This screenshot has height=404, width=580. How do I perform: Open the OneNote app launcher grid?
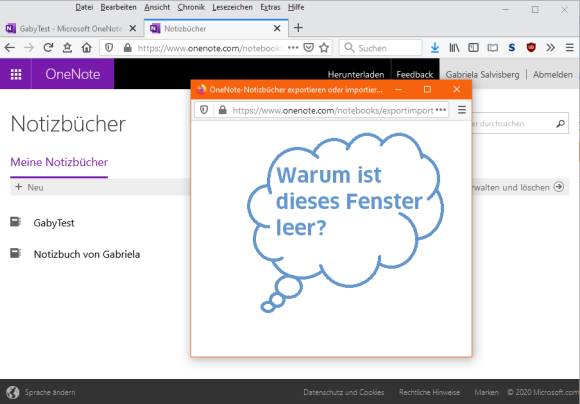(x=16, y=74)
